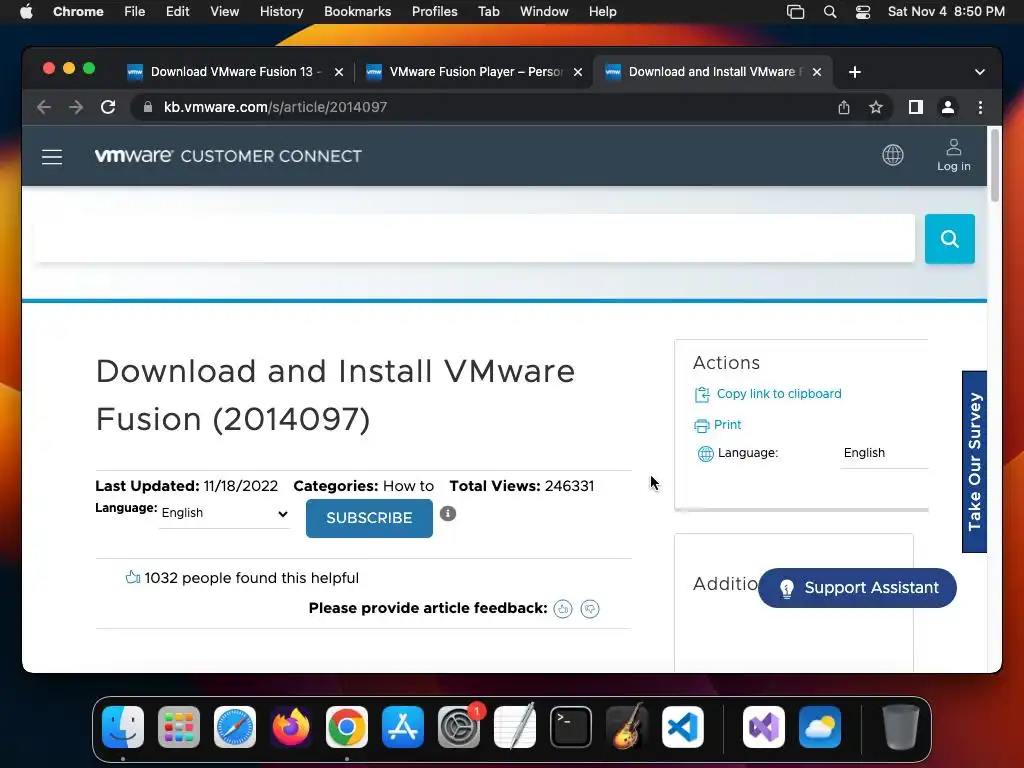1024x768 pixels.
Task: Share this page via share icon
Action: [844, 107]
